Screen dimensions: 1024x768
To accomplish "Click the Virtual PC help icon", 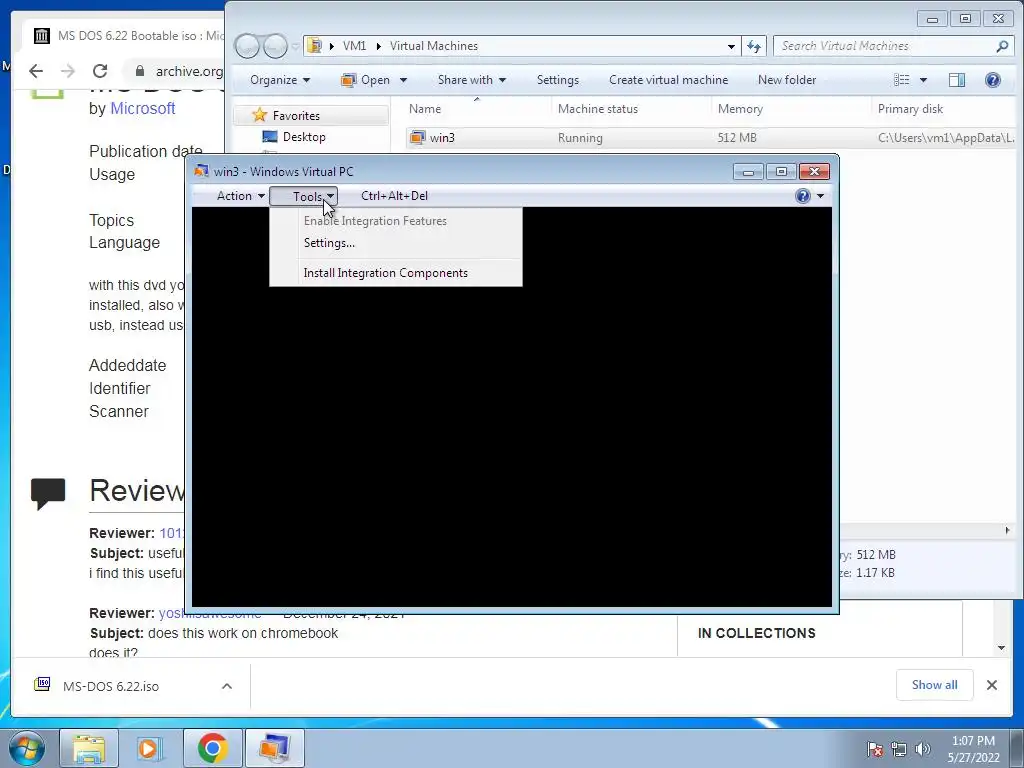I will (x=803, y=196).
